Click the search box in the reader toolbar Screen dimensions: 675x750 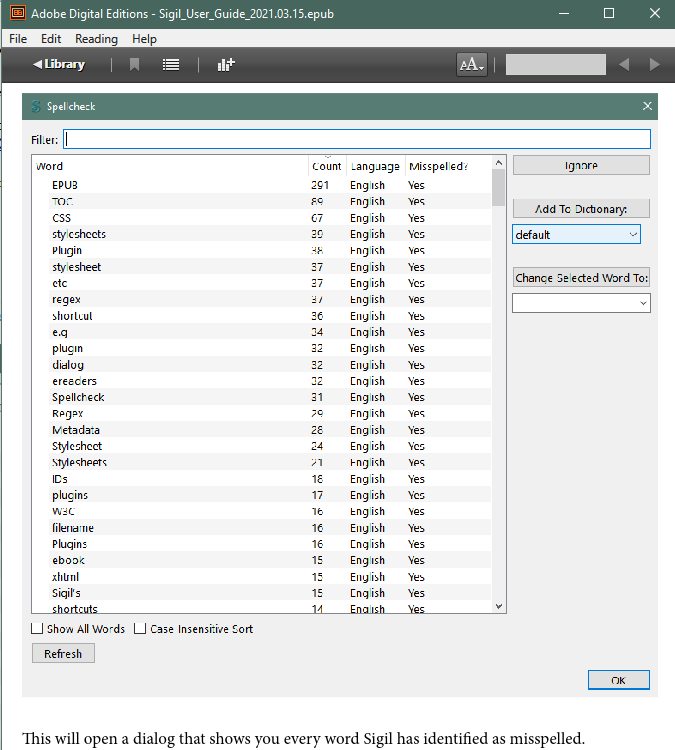tap(555, 64)
